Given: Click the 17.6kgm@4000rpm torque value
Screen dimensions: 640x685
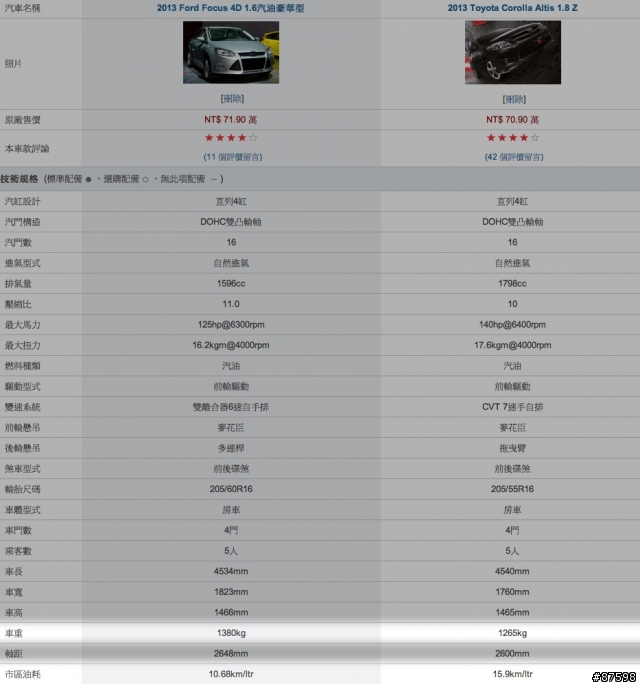Looking at the screenshot, I should click(x=512, y=345).
